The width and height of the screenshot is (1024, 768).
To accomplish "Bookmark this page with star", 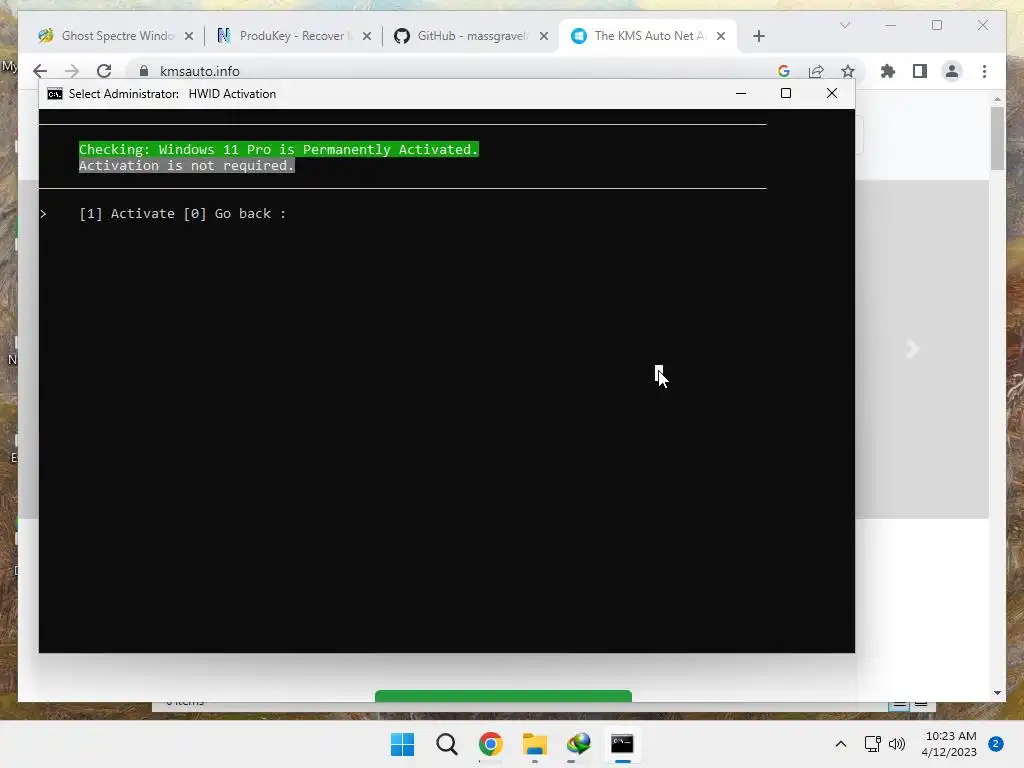I will [848, 71].
